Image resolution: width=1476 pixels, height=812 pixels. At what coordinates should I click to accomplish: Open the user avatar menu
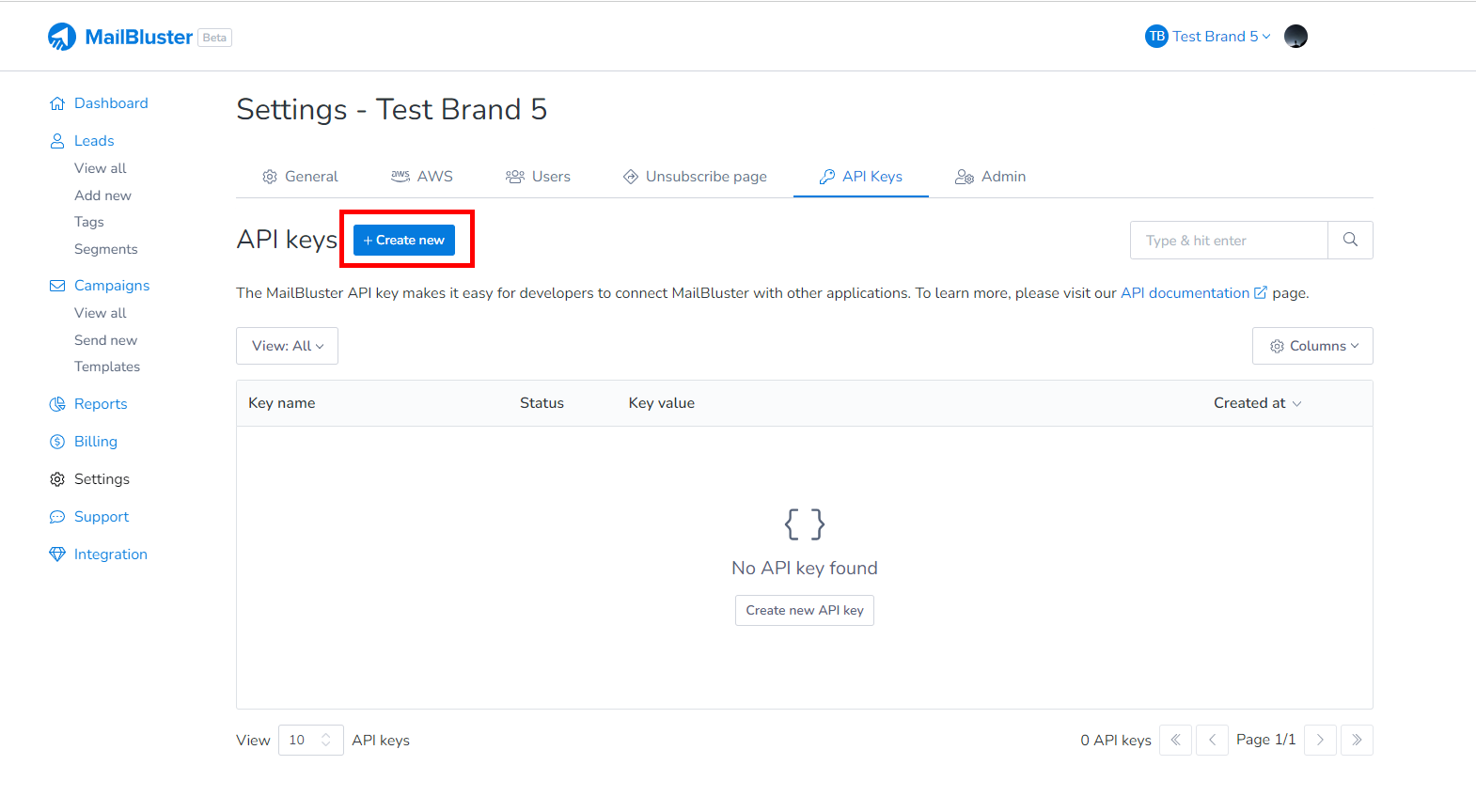[x=1295, y=37]
